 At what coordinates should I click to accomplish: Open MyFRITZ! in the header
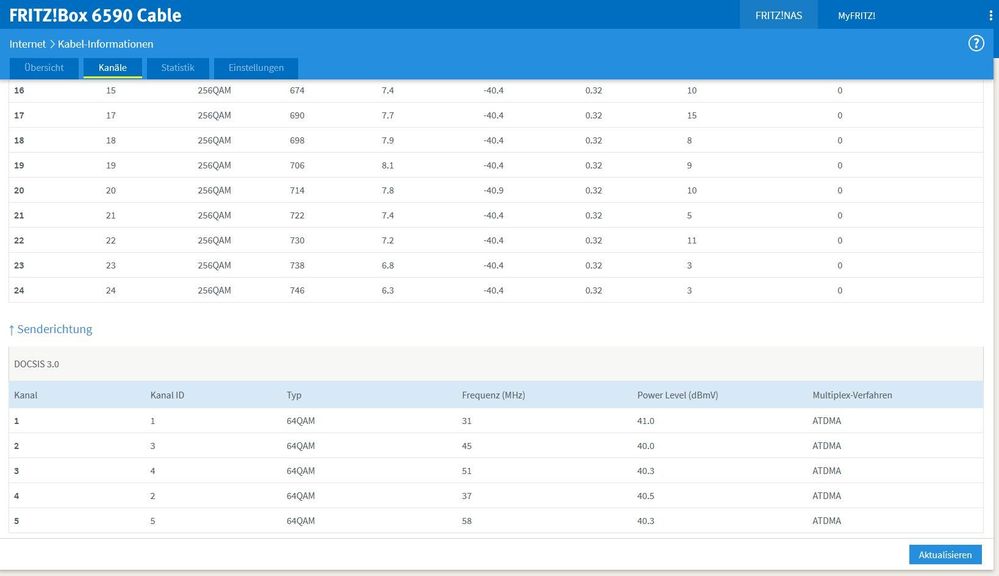pos(856,15)
